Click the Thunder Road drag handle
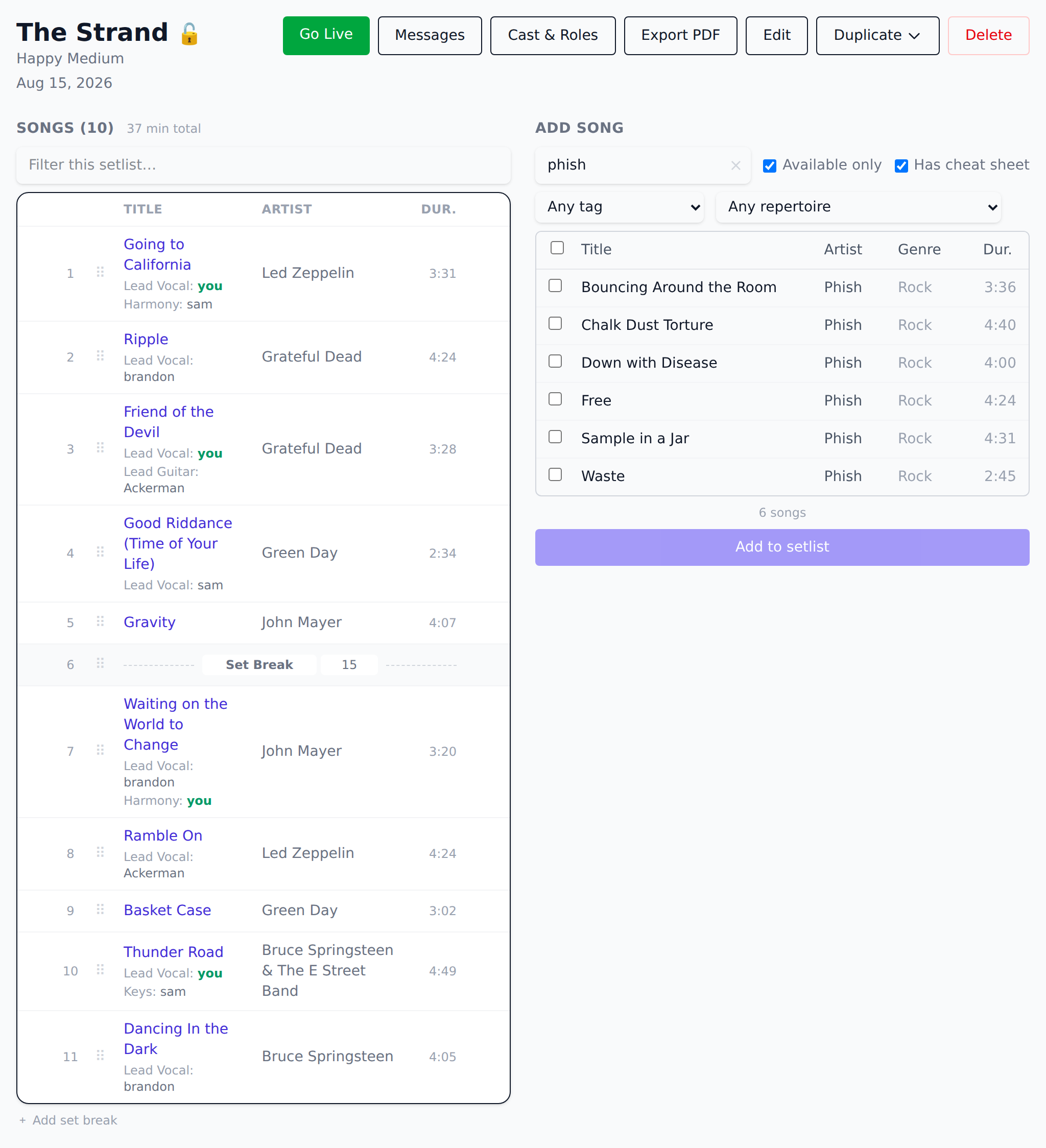1046x1148 pixels. point(100,970)
